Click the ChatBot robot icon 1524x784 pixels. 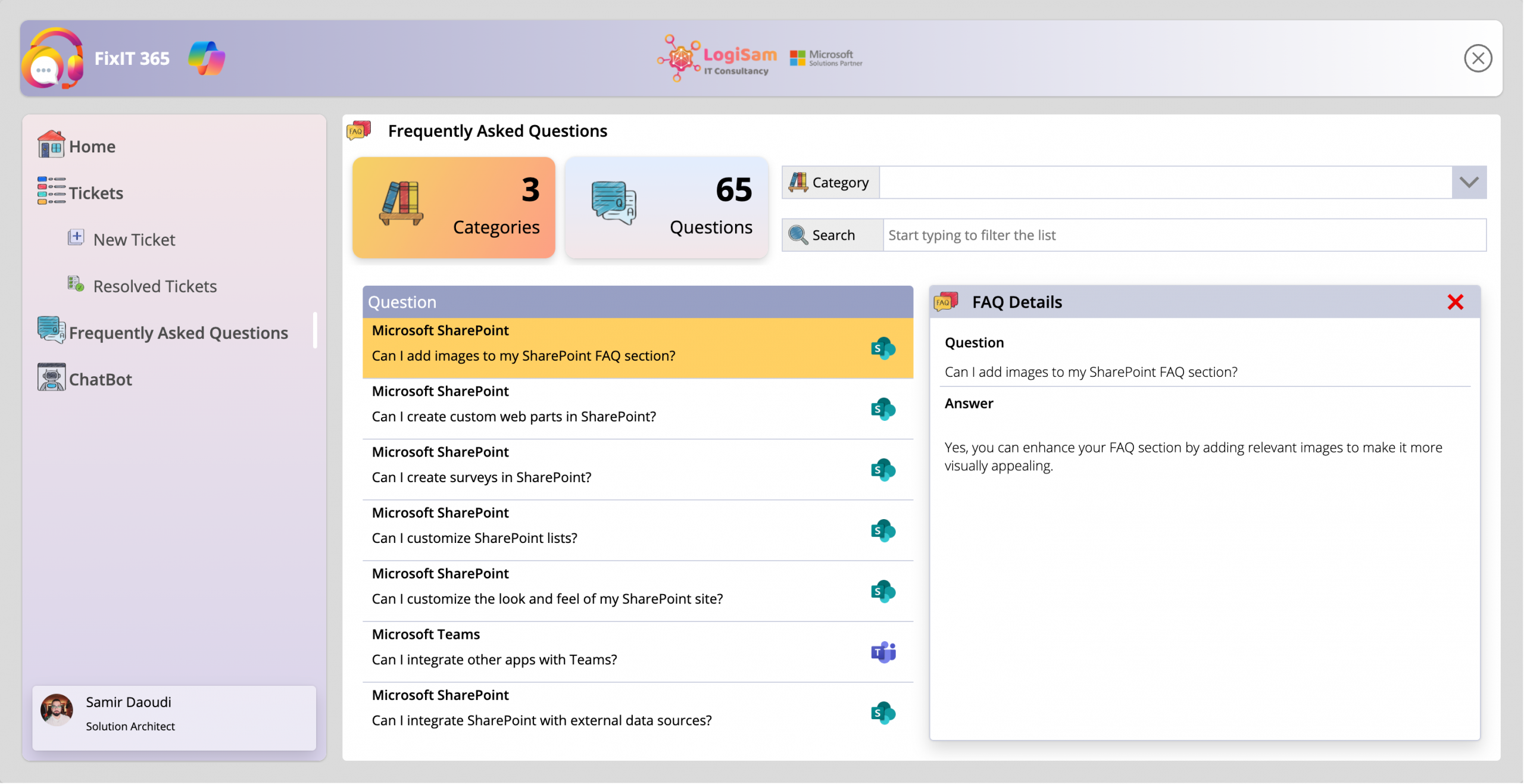(x=51, y=377)
